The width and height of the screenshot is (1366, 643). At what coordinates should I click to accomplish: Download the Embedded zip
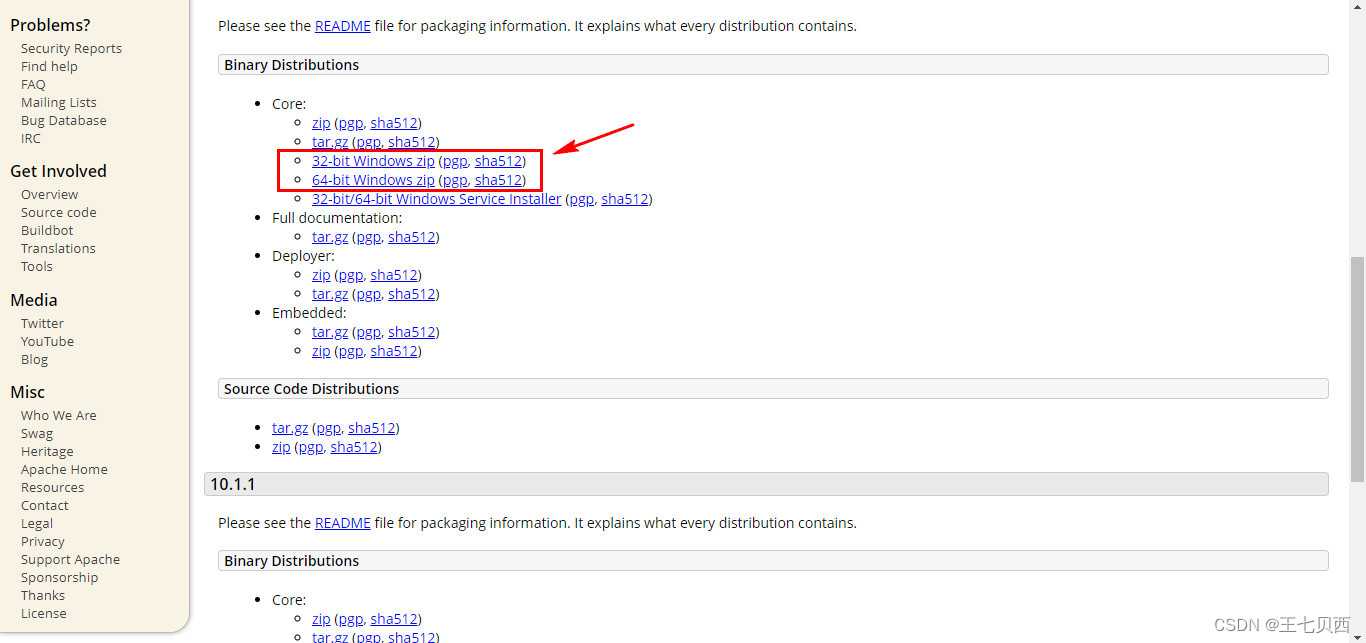321,351
